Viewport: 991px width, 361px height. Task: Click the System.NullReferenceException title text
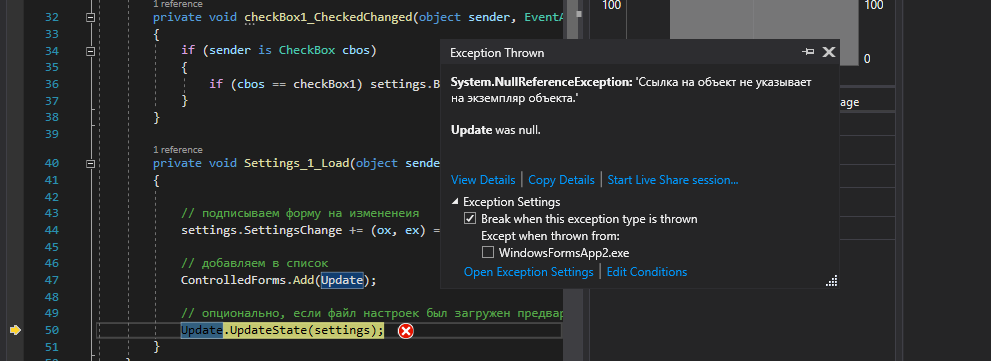click(x=540, y=83)
